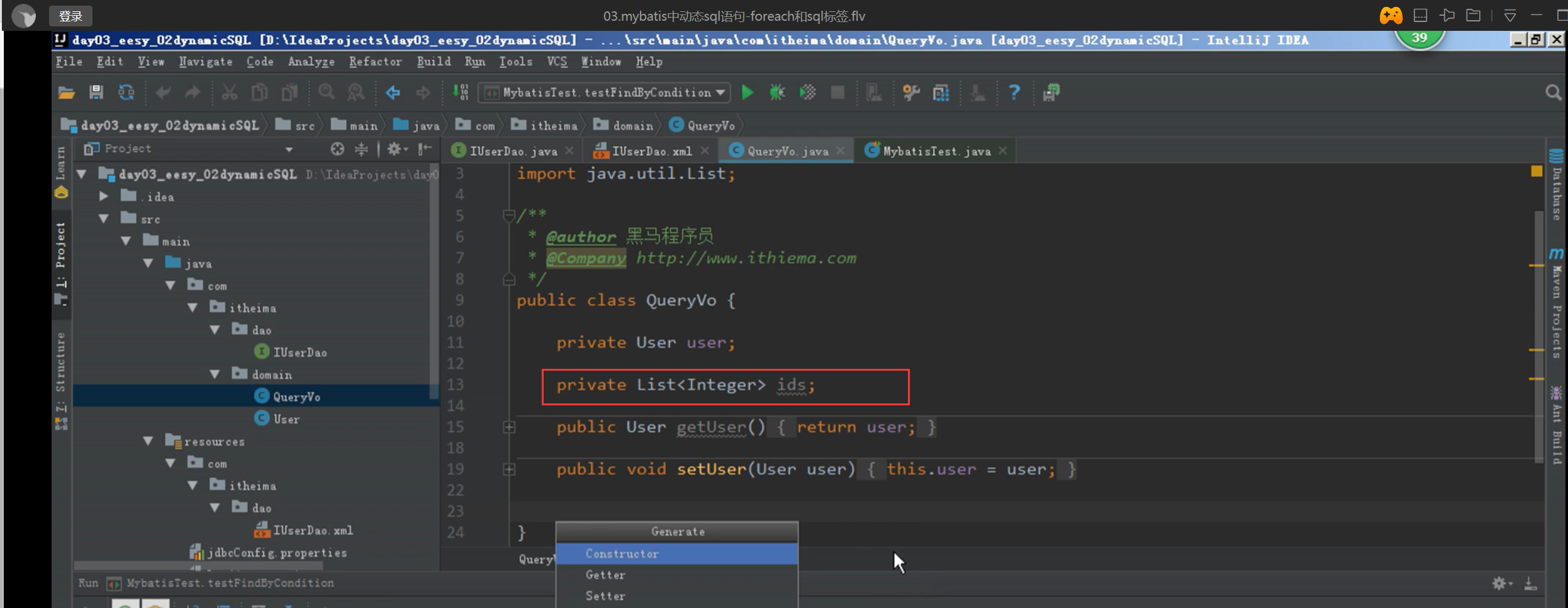Switch to the IUserDao.xml editor tab
Viewport: 1568px width, 608px height.
652,151
